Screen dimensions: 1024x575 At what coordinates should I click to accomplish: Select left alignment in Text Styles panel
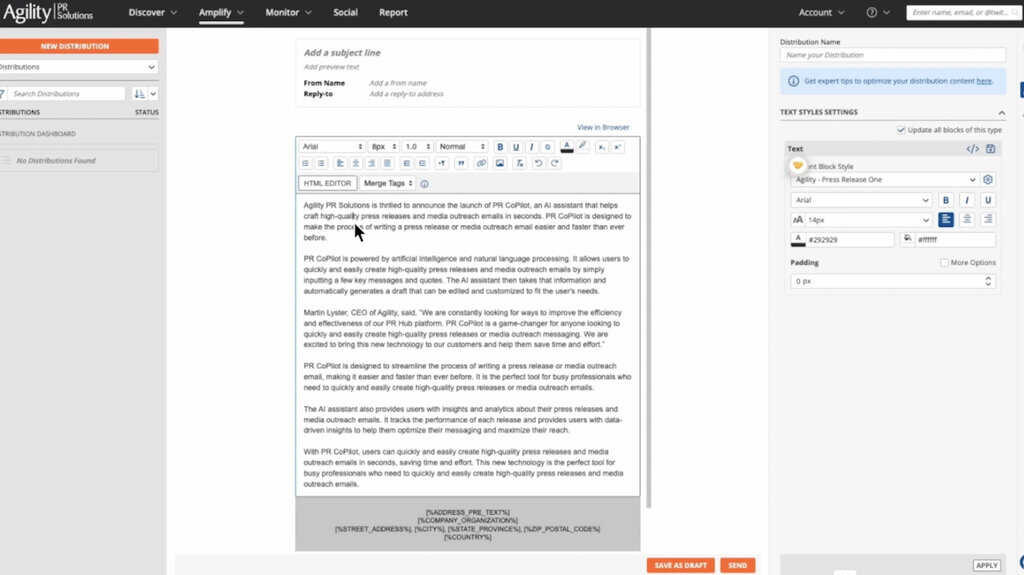tap(946, 220)
